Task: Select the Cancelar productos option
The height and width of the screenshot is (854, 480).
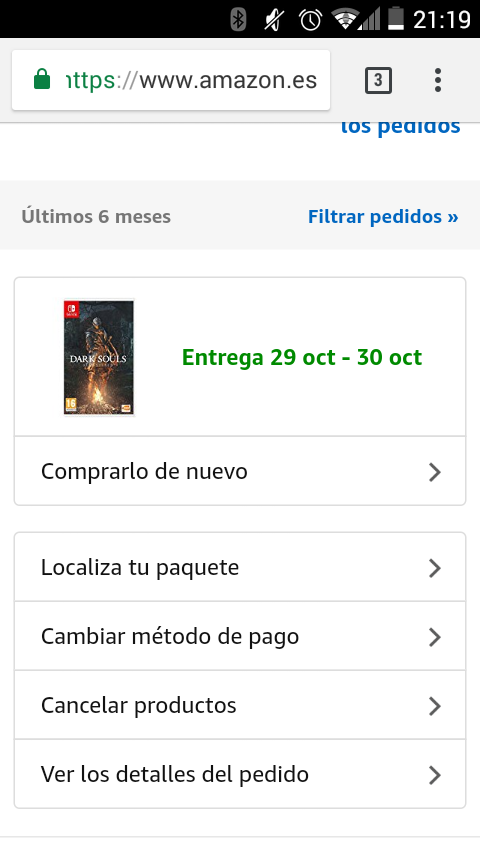Action: point(240,705)
